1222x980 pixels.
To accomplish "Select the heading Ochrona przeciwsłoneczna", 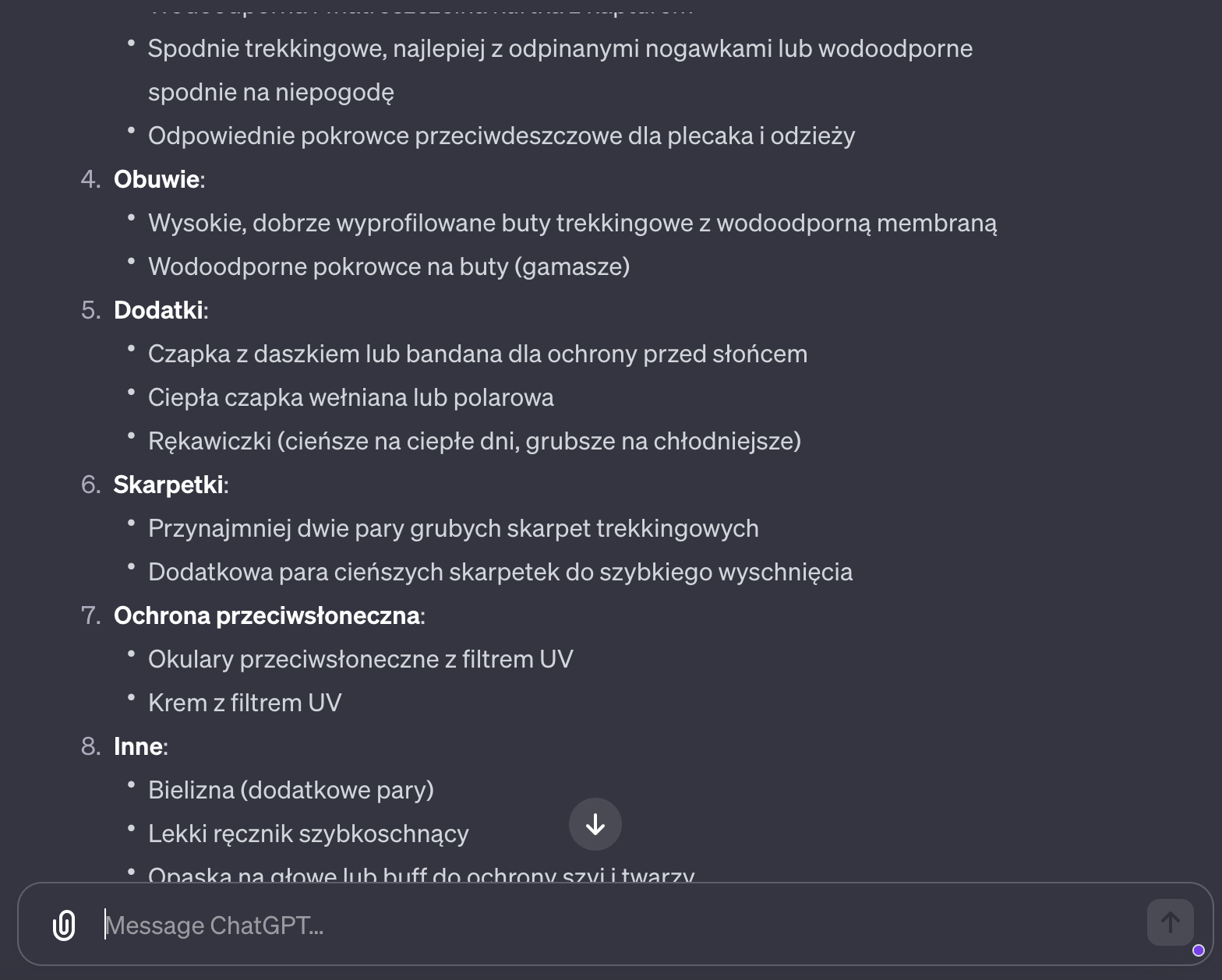I will coord(267,615).
